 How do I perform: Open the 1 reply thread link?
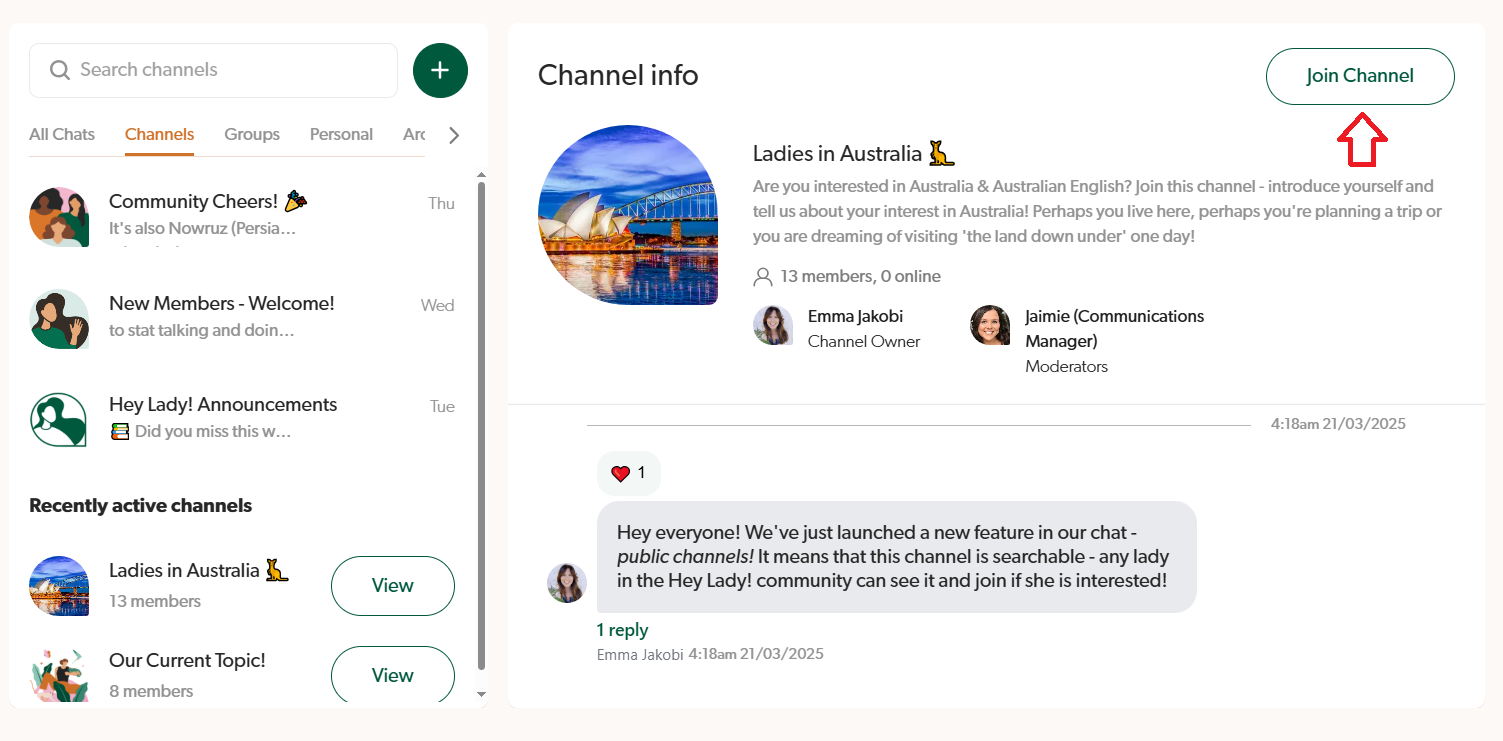click(x=622, y=630)
